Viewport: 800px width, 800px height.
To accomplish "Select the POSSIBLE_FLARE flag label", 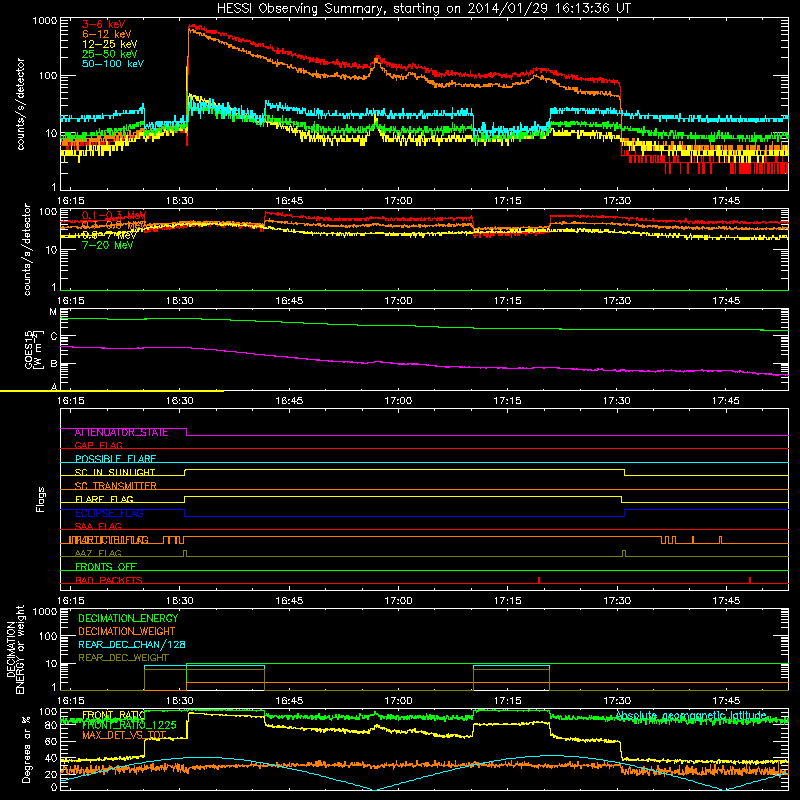I will 115,459.
